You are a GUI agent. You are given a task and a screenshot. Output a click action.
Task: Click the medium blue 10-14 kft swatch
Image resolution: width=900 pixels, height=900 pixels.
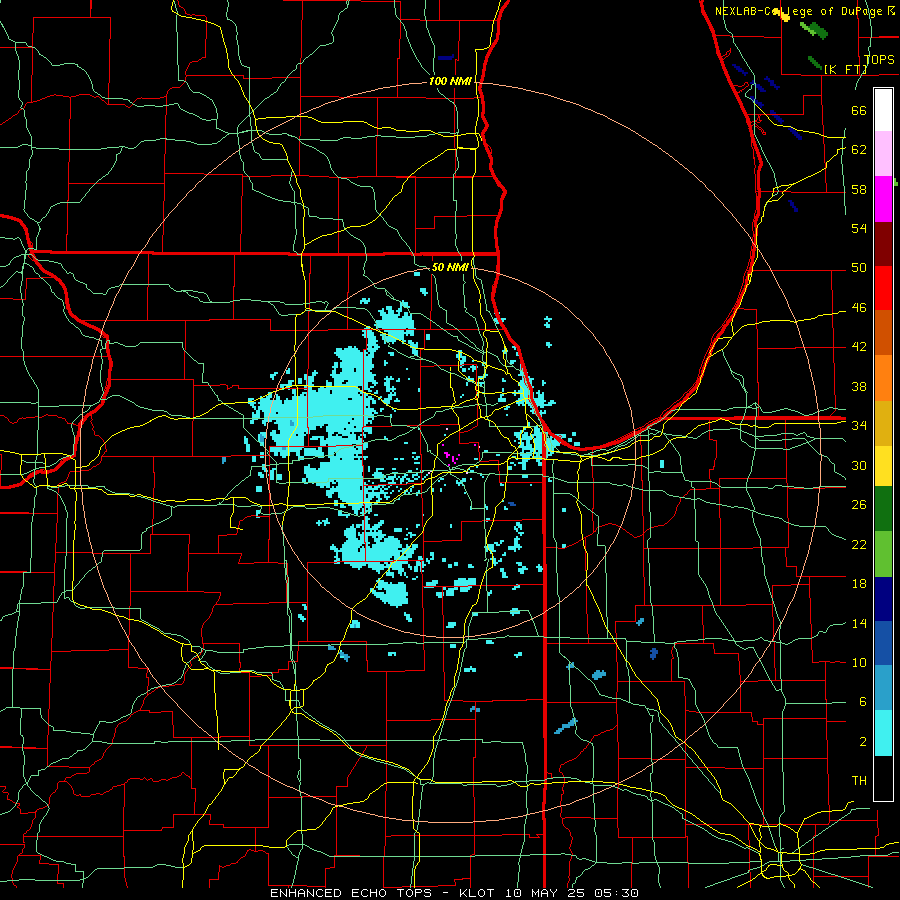click(x=883, y=643)
